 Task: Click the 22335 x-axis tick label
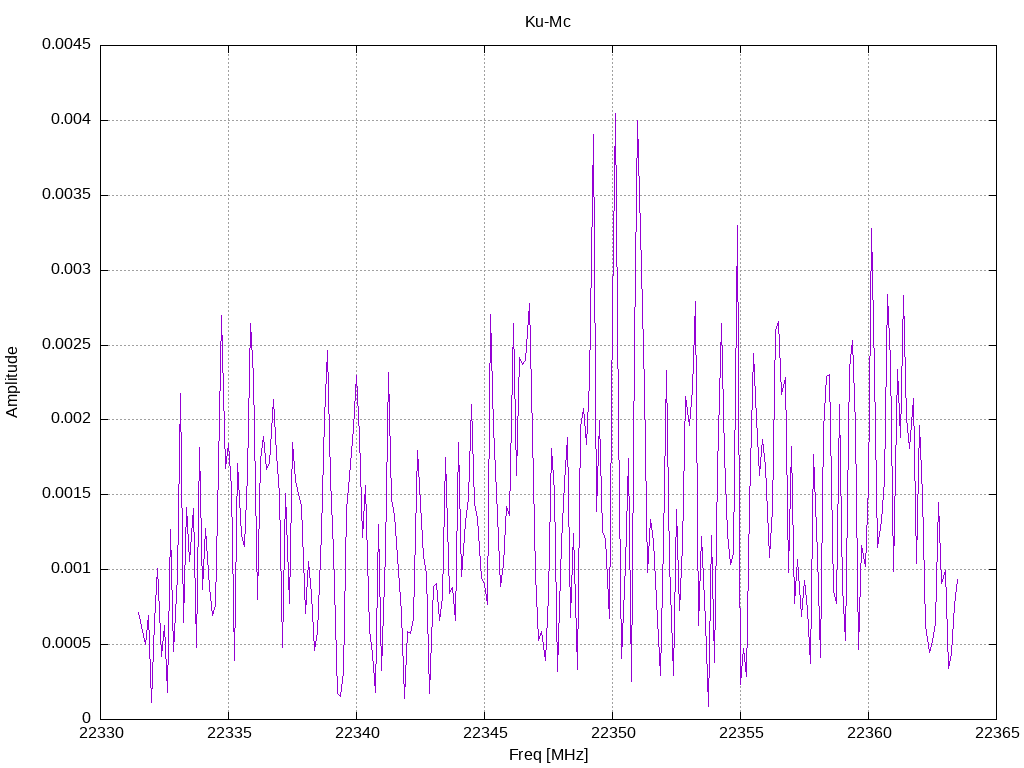point(229,733)
